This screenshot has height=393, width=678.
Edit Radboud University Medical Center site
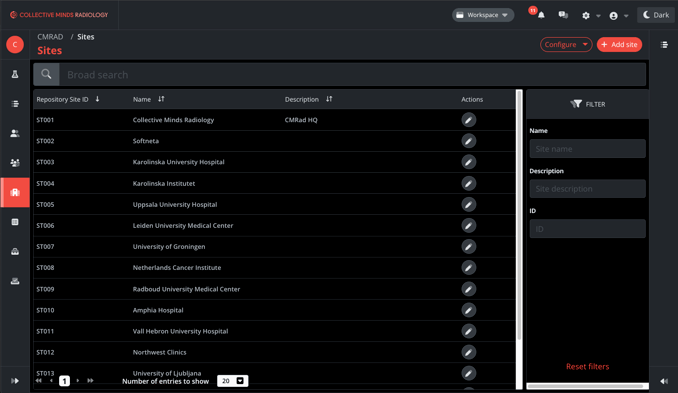tap(468, 289)
